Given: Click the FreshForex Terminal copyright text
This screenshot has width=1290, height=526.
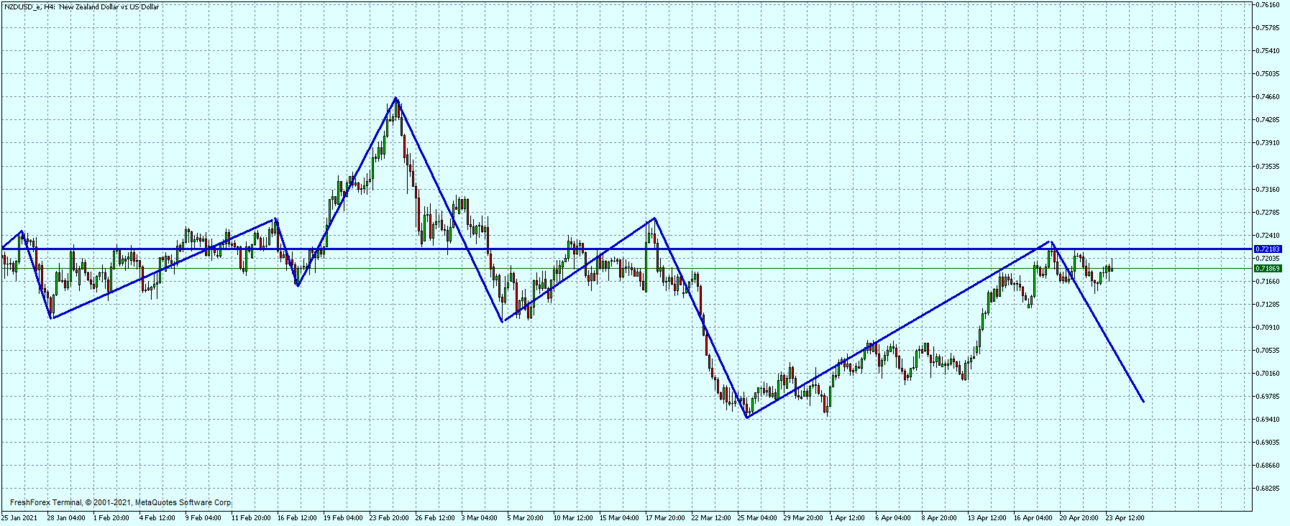Looking at the screenshot, I should coord(120,502).
